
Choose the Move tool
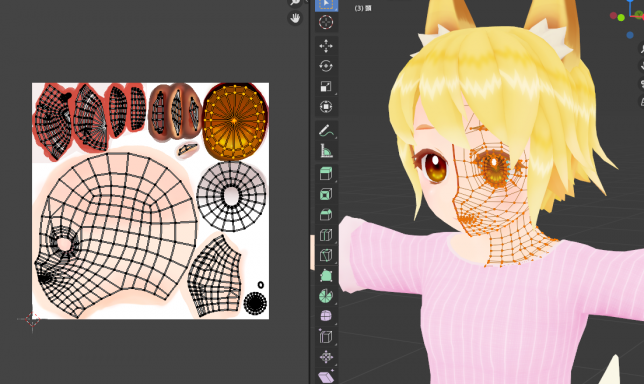coord(327,46)
